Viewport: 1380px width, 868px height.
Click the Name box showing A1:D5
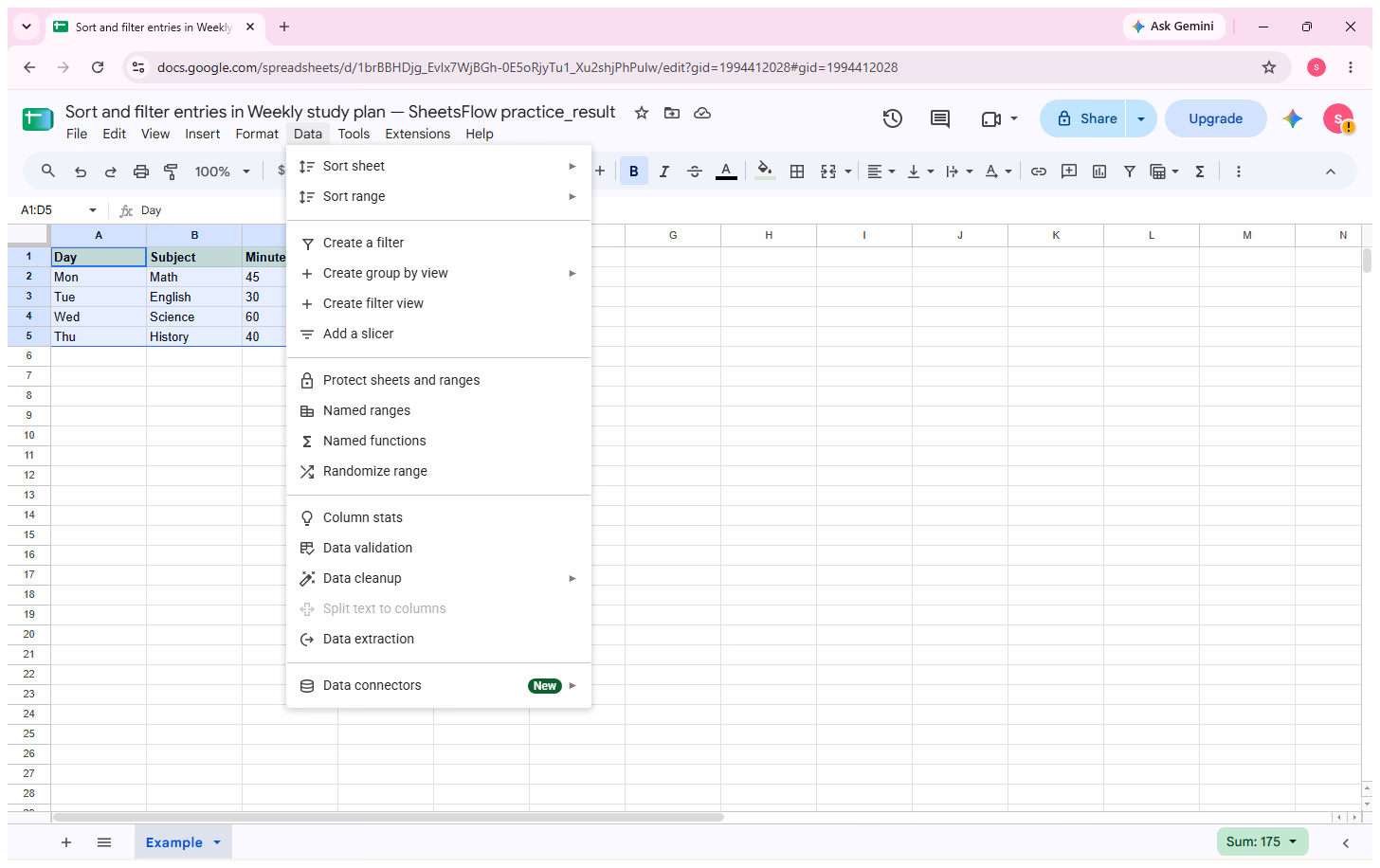point(52,210)
